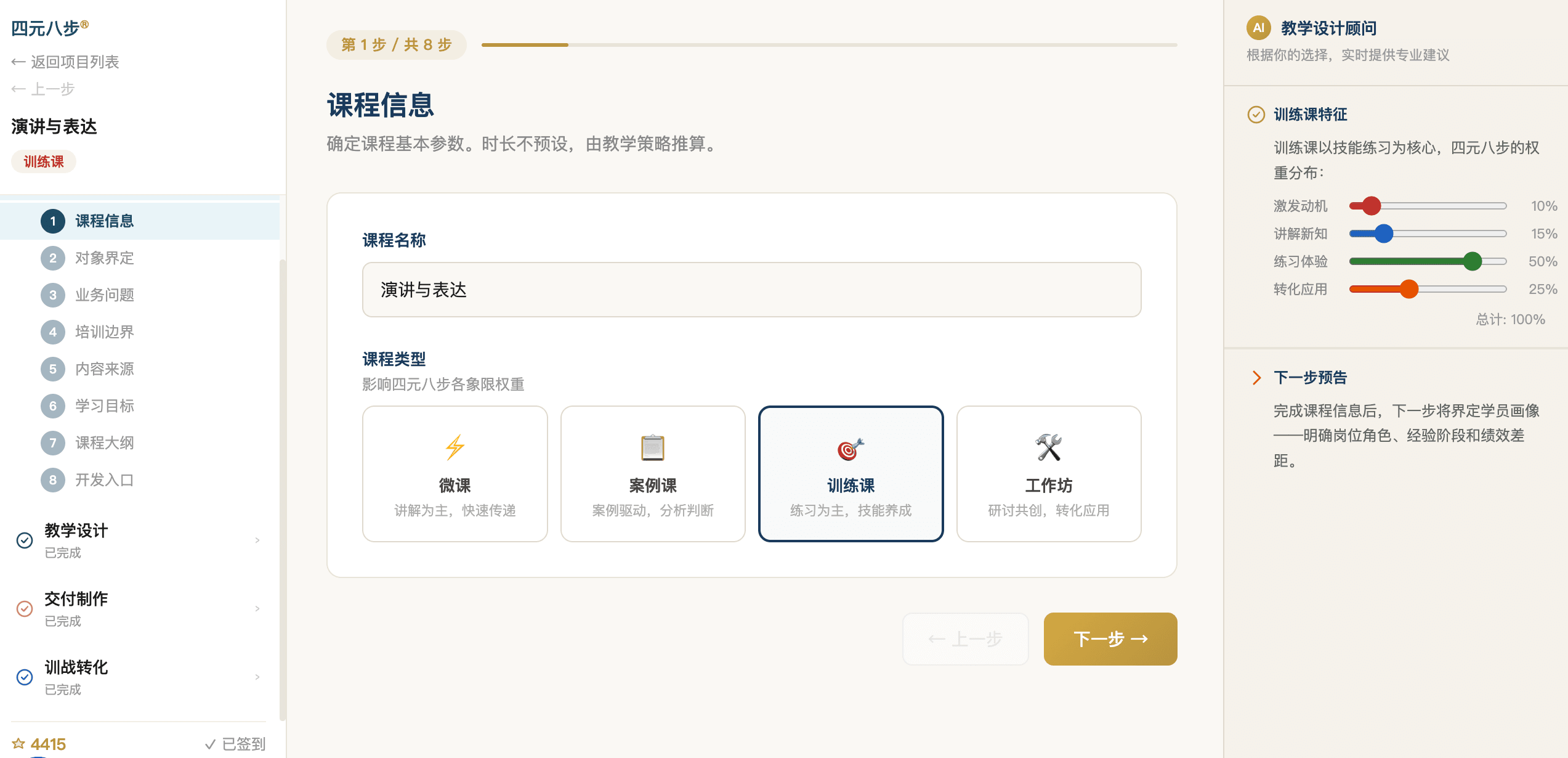The image size is (1568, 758).
Task: Click the AI 教学设计顾问 icon
Action: click(x=1258, y=27)
